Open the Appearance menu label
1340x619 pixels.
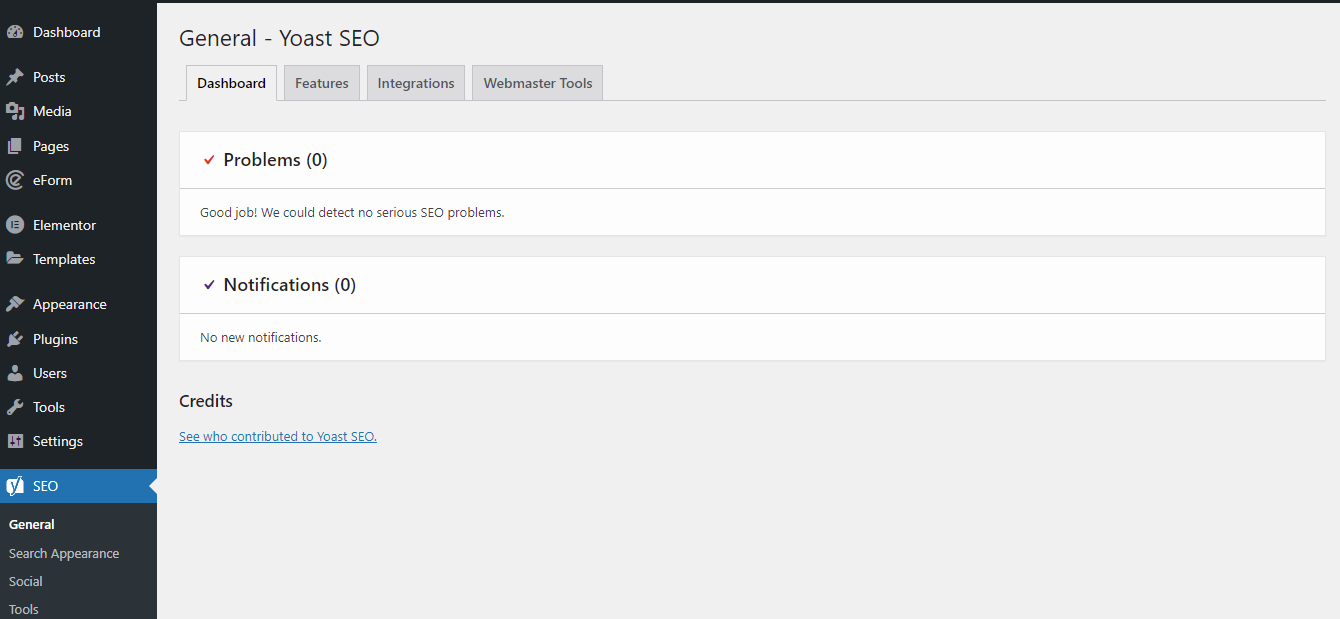click(70, 304)
